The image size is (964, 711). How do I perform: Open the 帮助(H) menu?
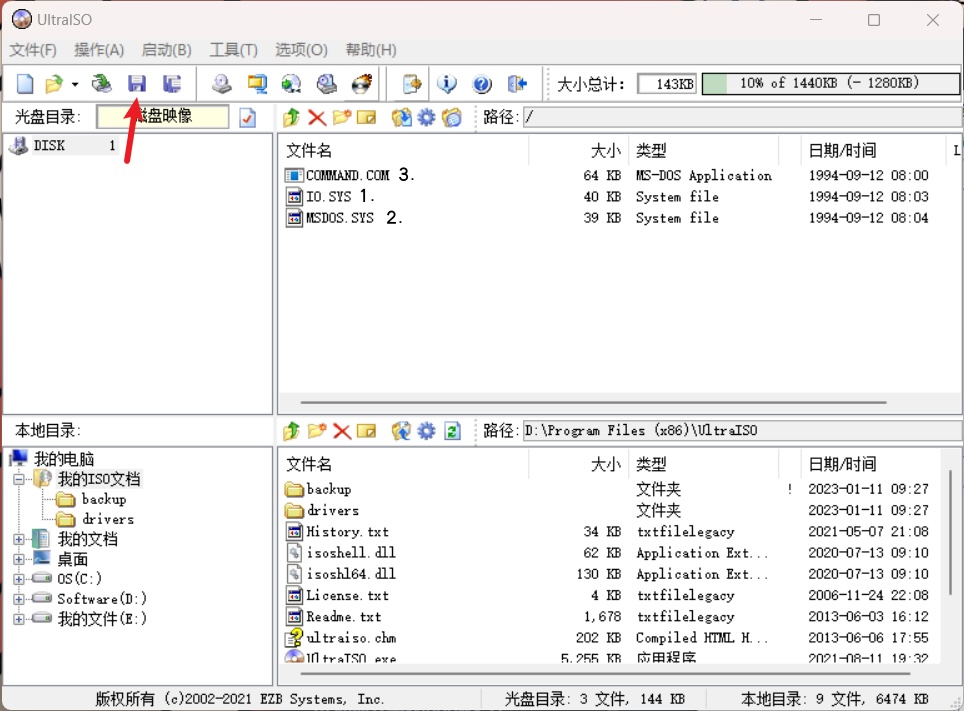tap(371, 50)
